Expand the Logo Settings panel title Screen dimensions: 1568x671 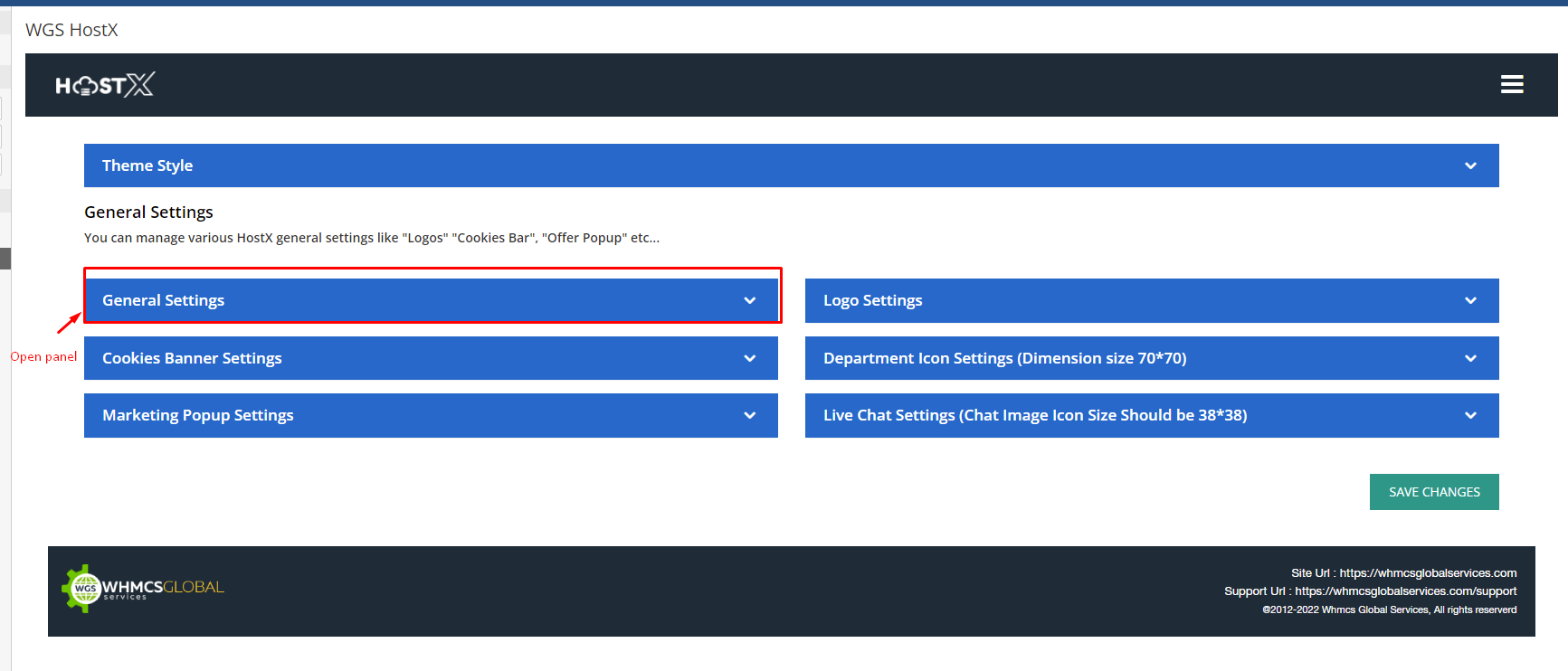[x=872, y=300]
